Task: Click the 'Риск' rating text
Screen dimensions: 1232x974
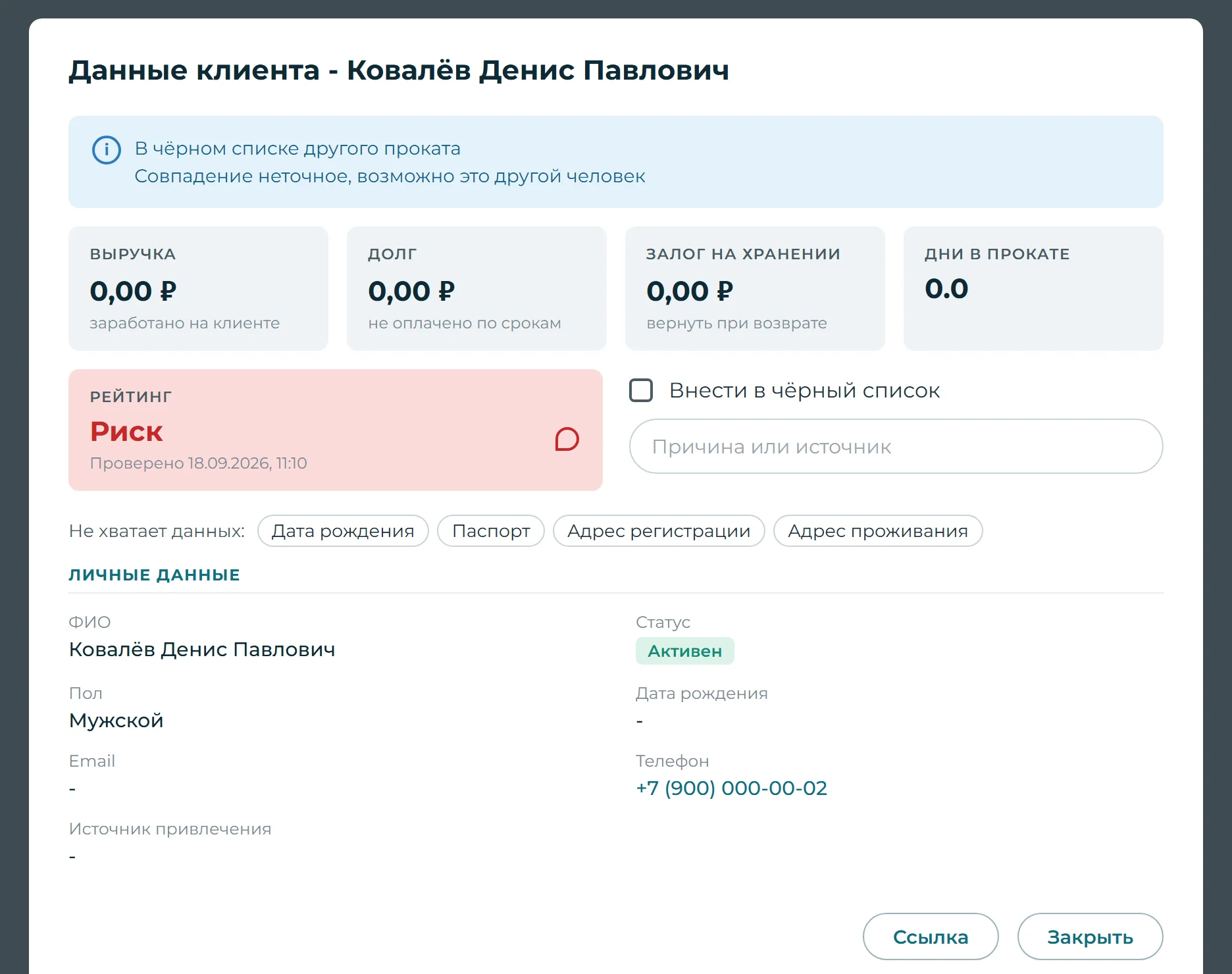Action: click(x=126, y=432)
